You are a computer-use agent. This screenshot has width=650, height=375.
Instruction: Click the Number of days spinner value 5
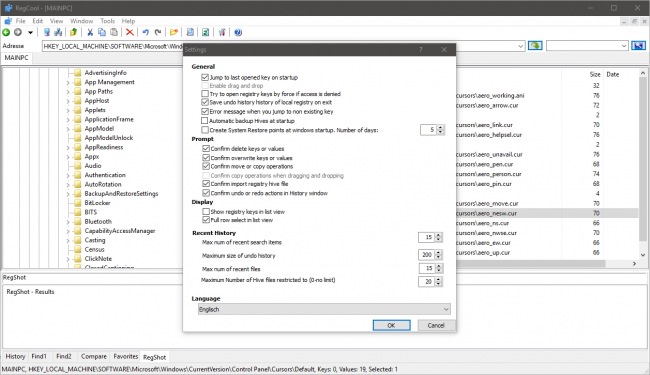coord(428,130)
